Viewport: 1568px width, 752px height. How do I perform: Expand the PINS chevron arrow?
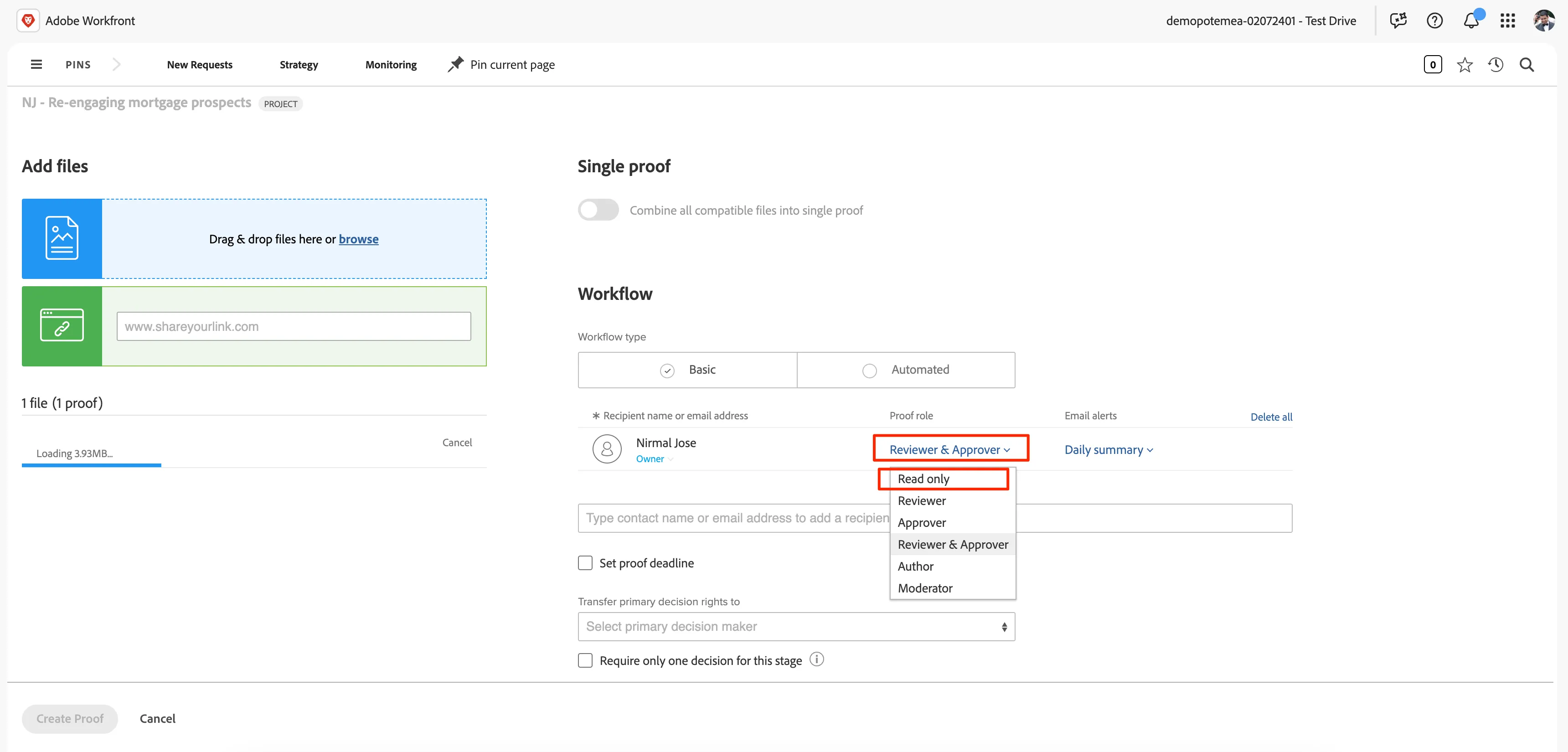pyautogui.click(x=116, y=65)
